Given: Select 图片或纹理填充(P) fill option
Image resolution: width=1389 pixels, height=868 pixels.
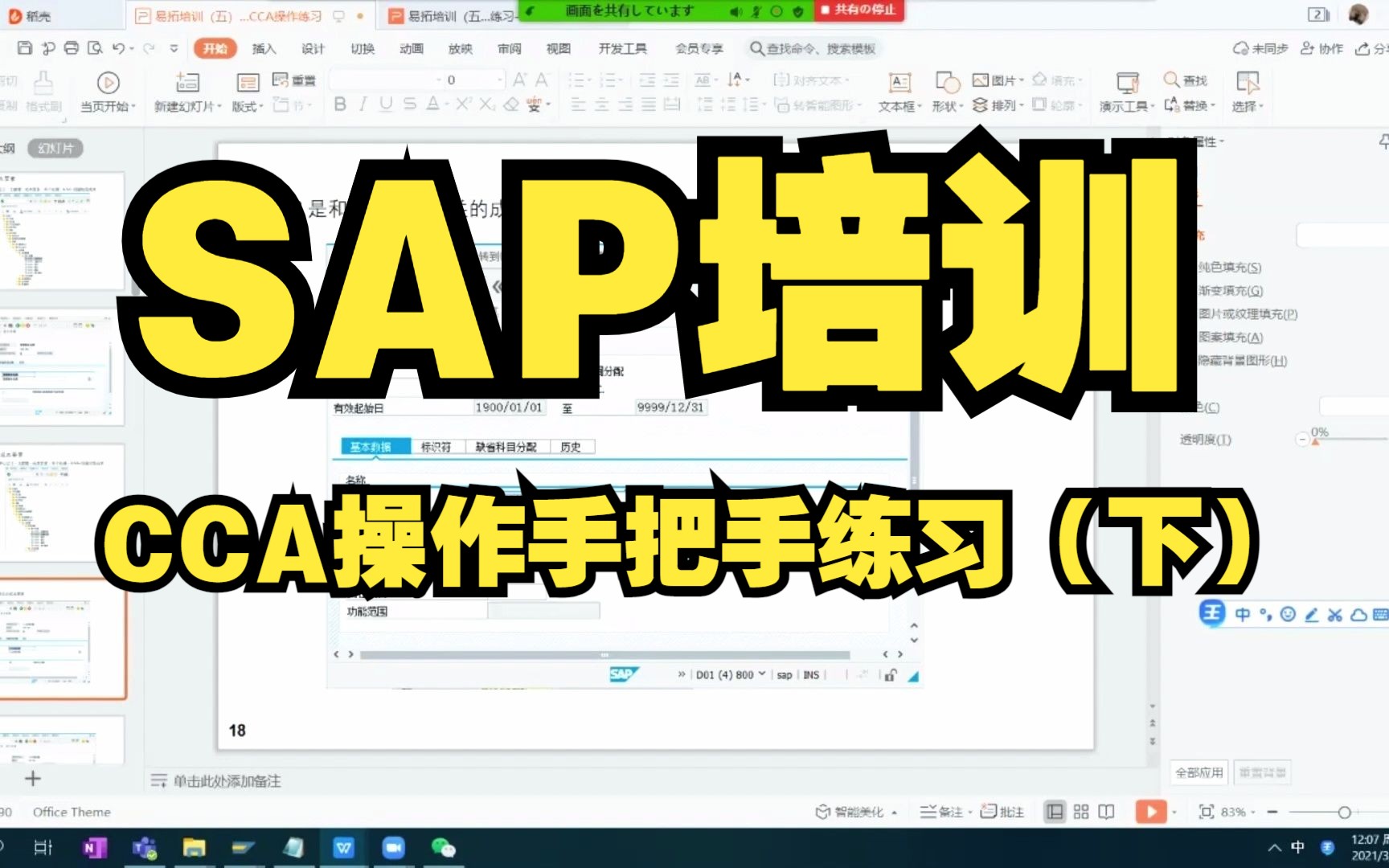Looking at the screenshot, I should tap(1248, 313).
